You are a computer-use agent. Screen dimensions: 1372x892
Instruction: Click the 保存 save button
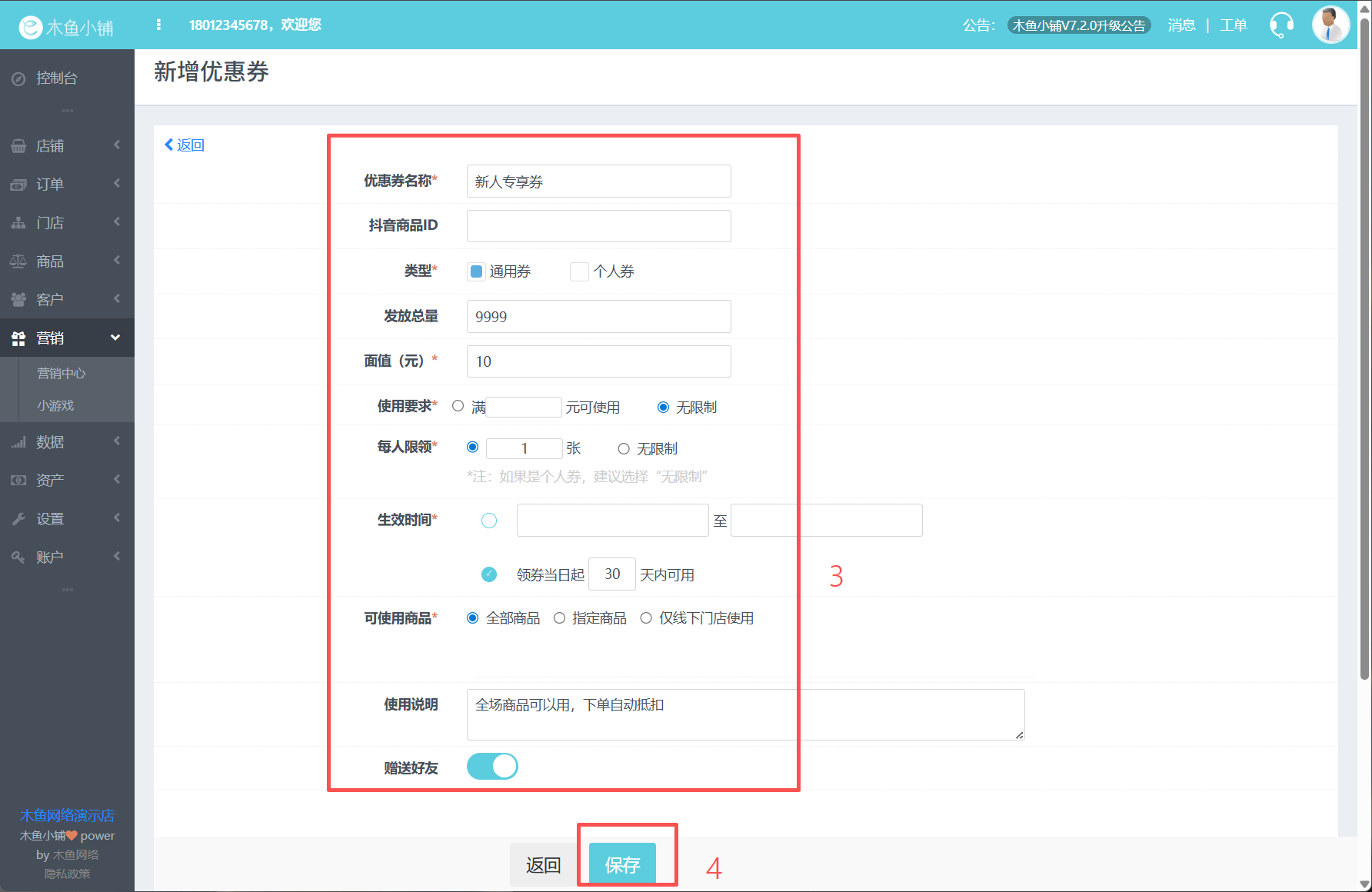tap(622, 864)
